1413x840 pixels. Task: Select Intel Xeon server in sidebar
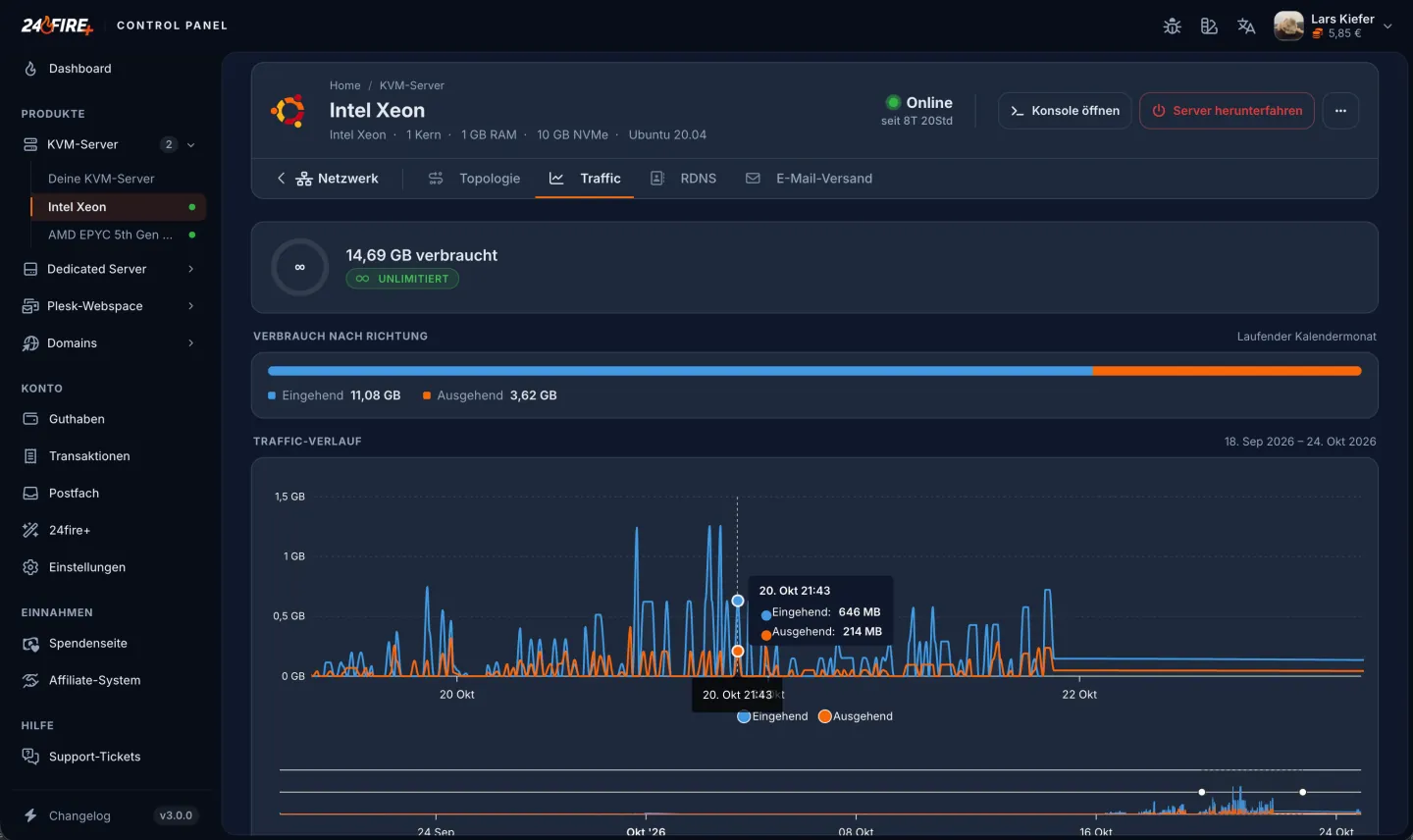pos(118,207)
